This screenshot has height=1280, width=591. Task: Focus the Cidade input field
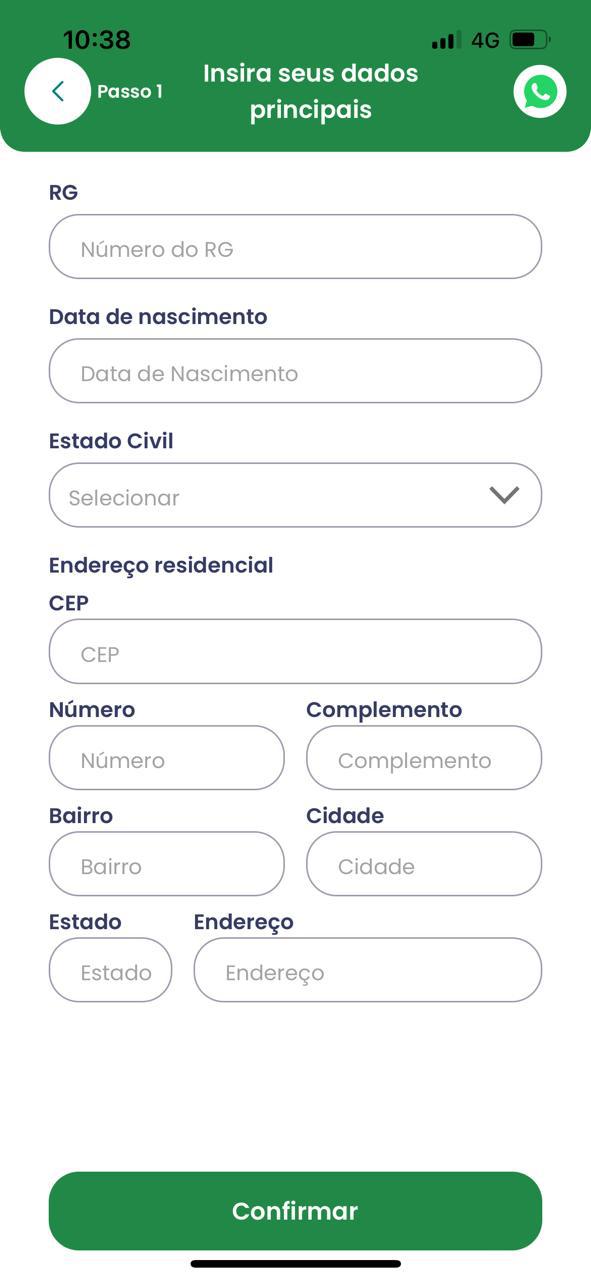point(424,864)
